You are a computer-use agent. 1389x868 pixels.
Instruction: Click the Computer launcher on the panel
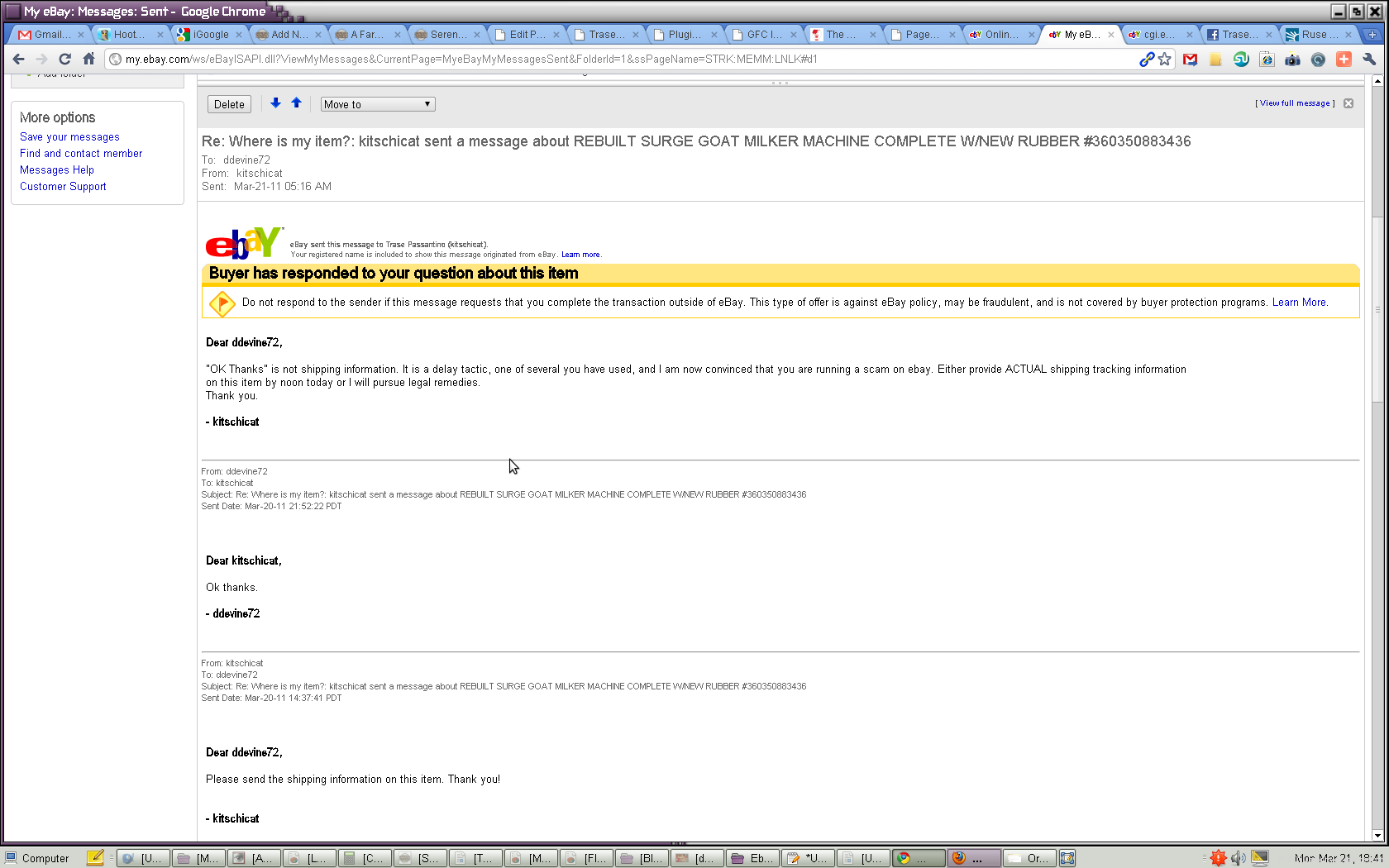click(x=37, y=858)
